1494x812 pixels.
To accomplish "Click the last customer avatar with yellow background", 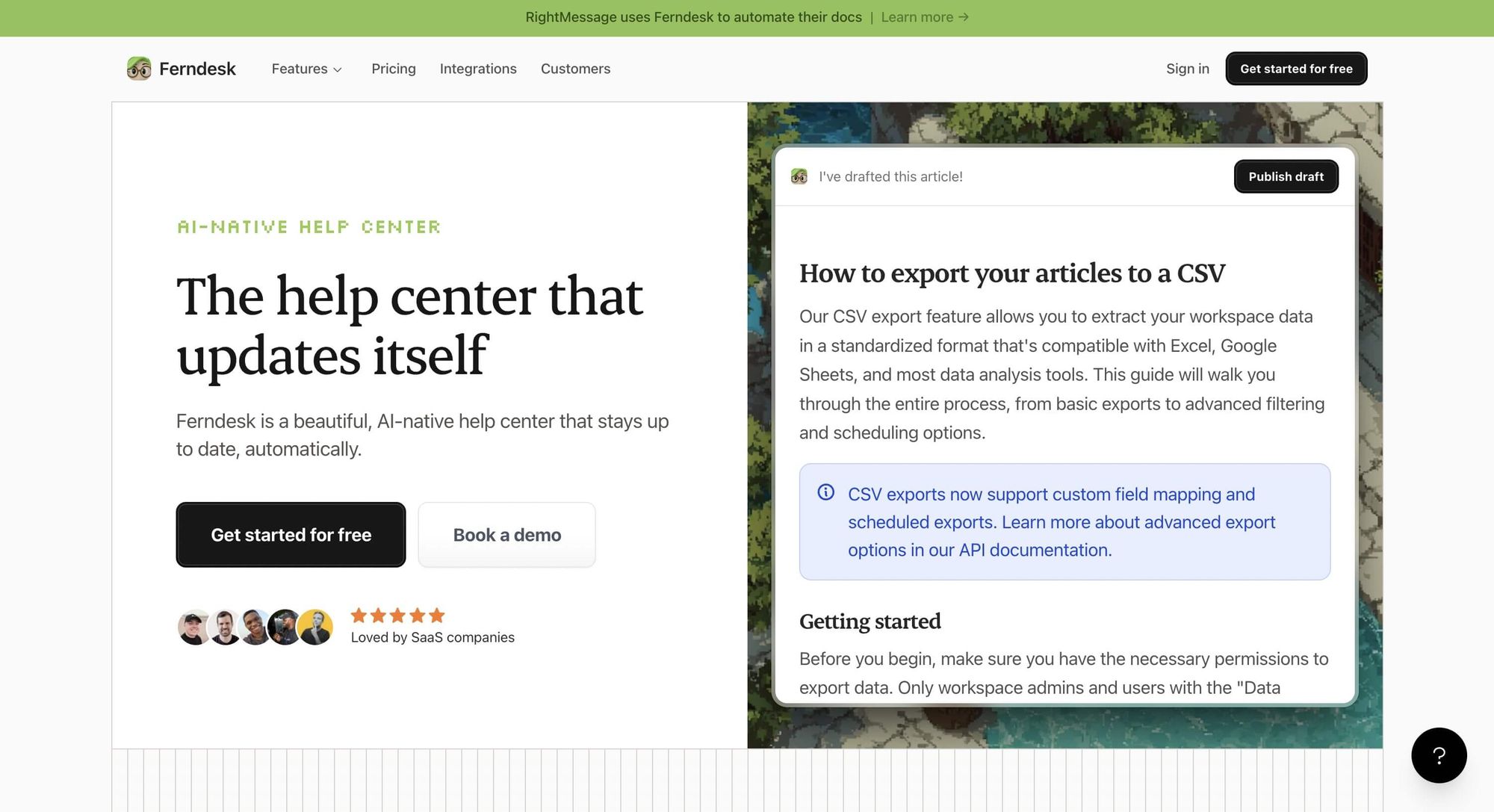I will [x=317, y=627].
